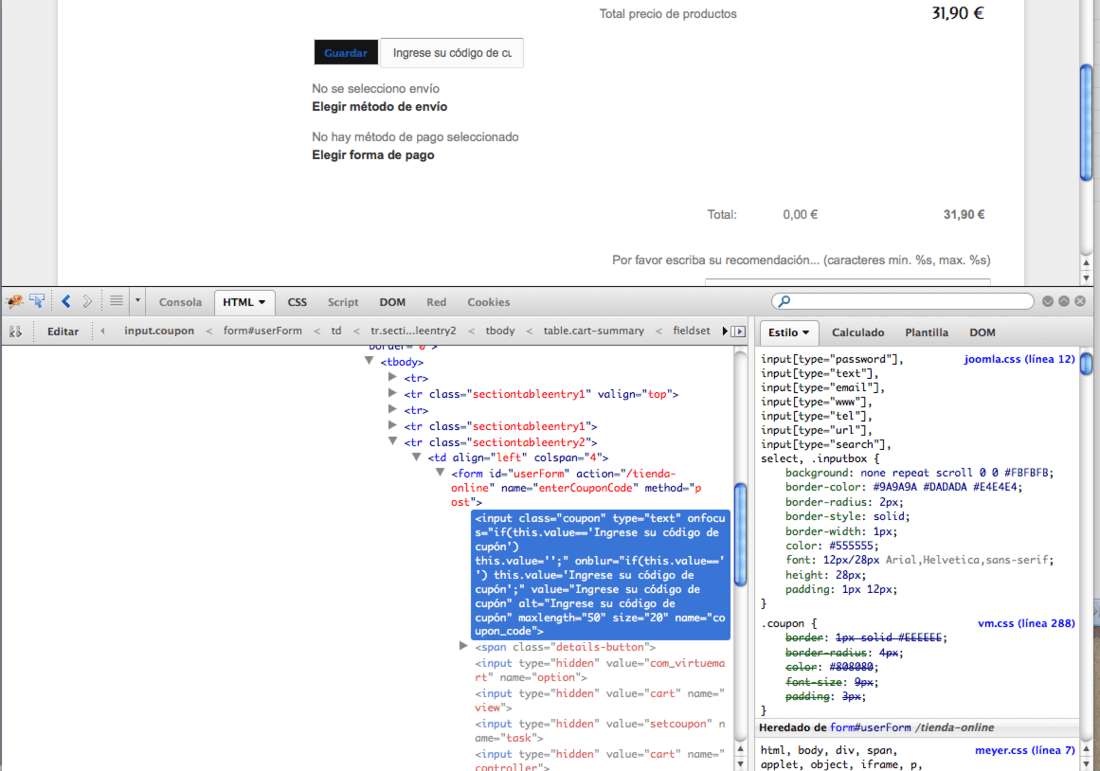
Task: Activate the inspect element pointer tool
Action: (37, 302)
